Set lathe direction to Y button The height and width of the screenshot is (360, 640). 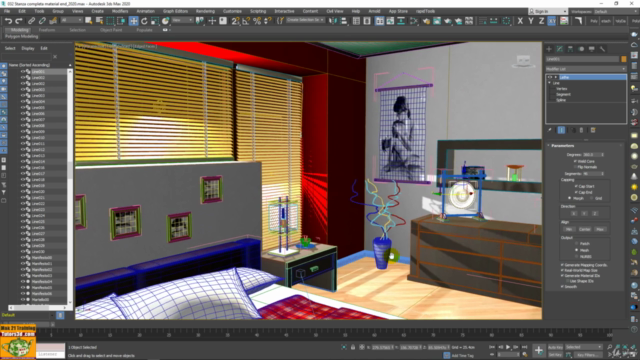click(x=584, y=213)
